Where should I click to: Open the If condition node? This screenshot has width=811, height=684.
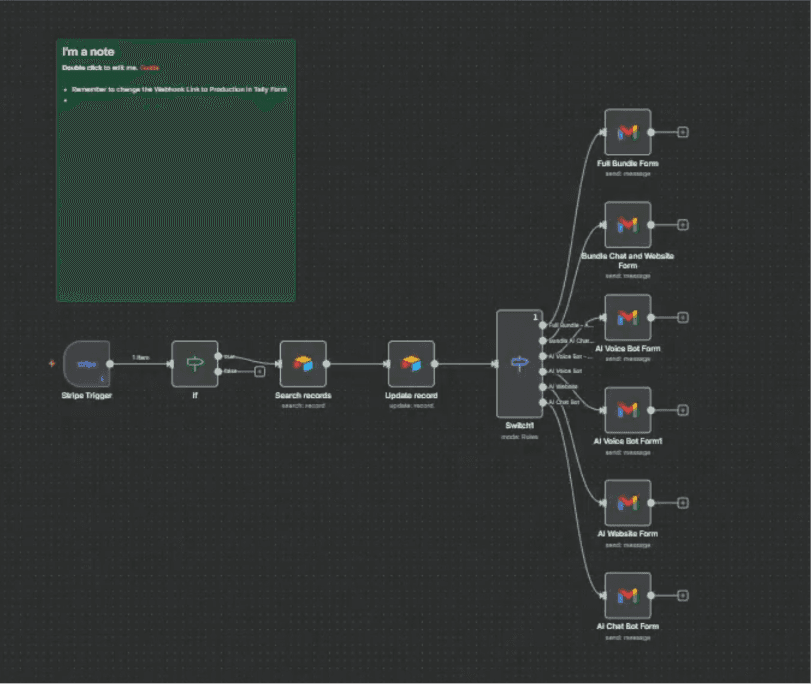[x=194, y=364]
